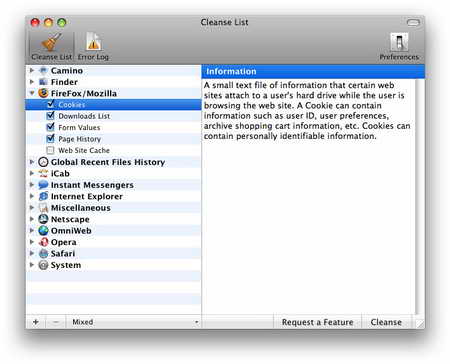Viewport: 450px width, 364px height.
Task: Expand the Camino disclosure triangle
Action: [32, 70]
